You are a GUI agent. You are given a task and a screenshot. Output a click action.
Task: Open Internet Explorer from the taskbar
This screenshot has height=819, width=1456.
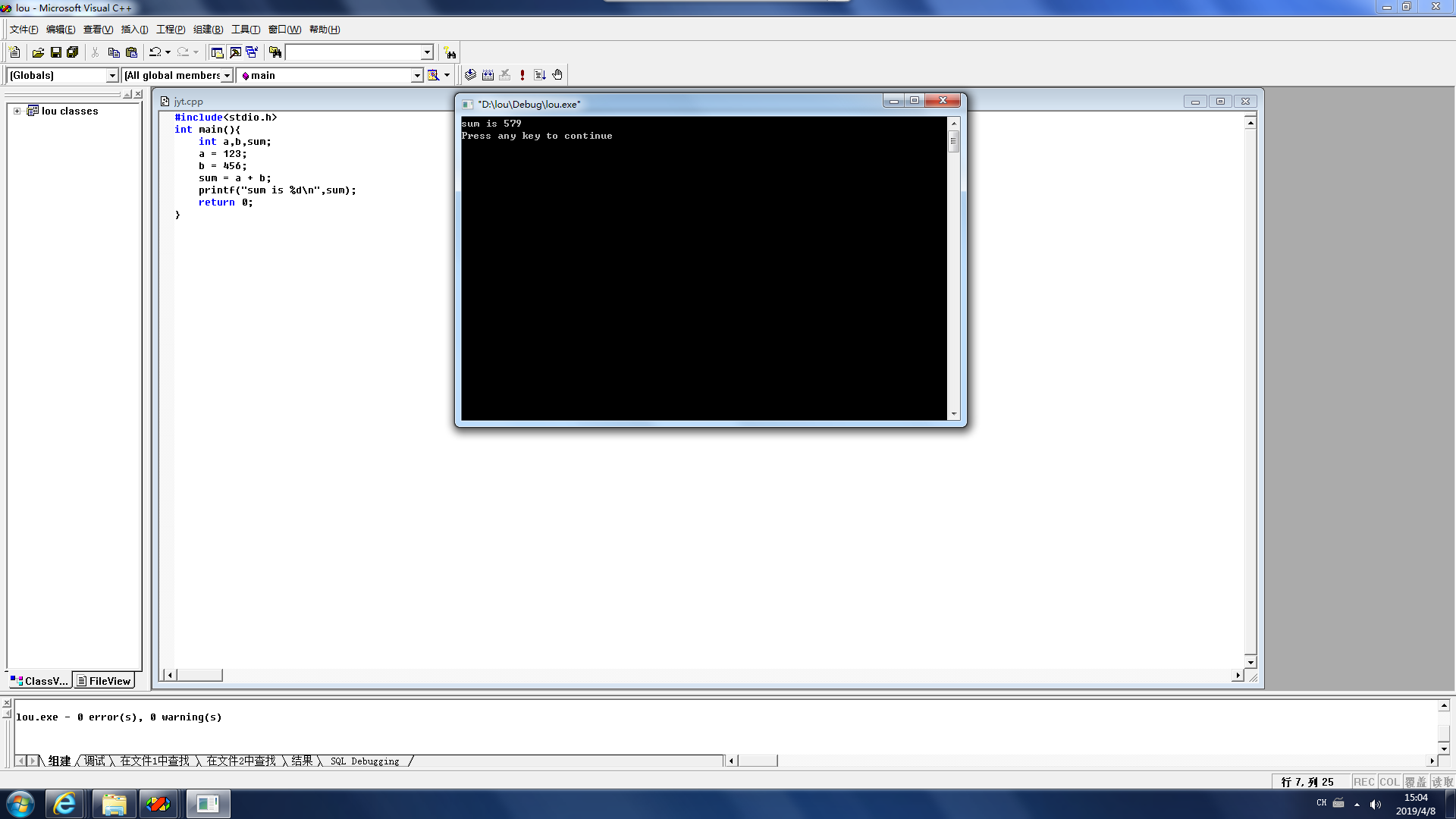(64, 804)
